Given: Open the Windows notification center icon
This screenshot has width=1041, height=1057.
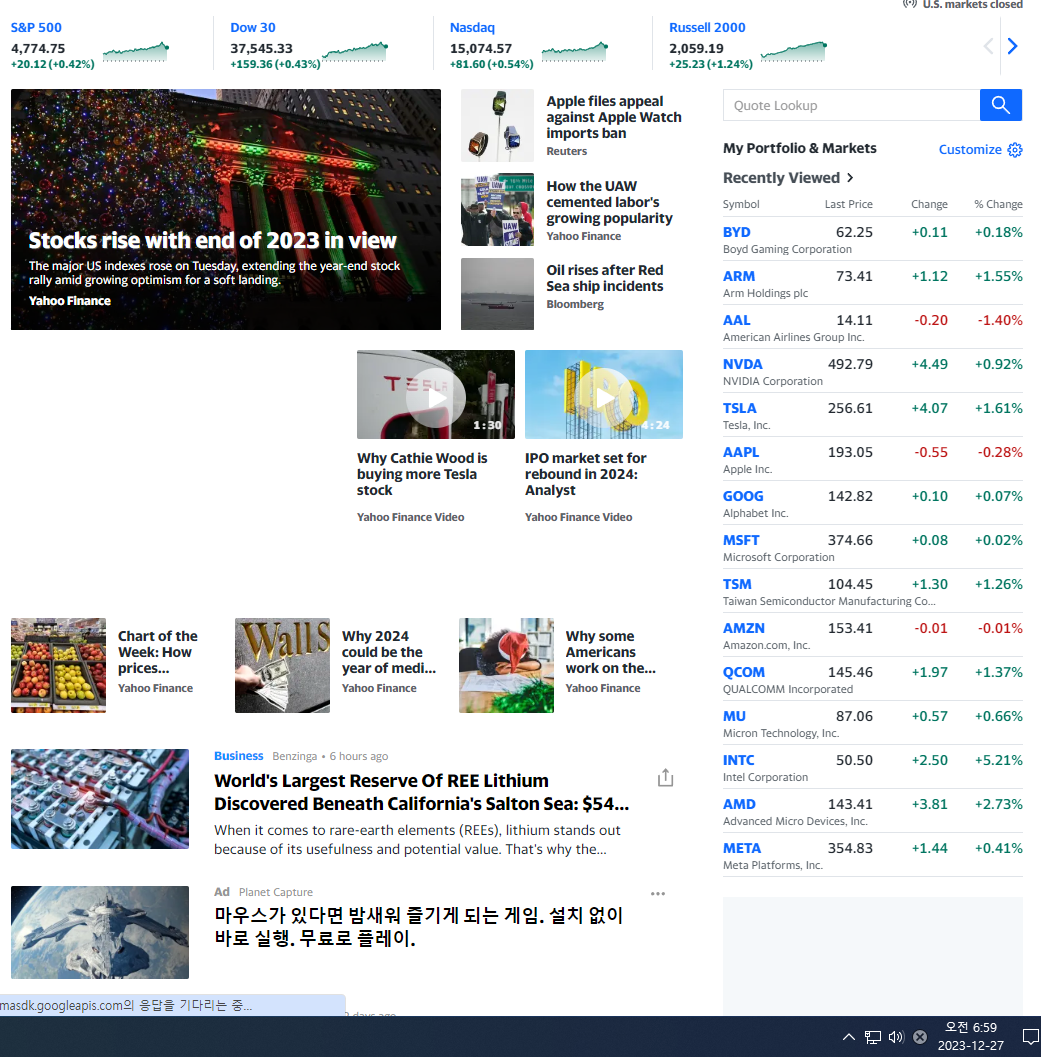Looking at the screenshot, I should click(x=1030, y=1036).
